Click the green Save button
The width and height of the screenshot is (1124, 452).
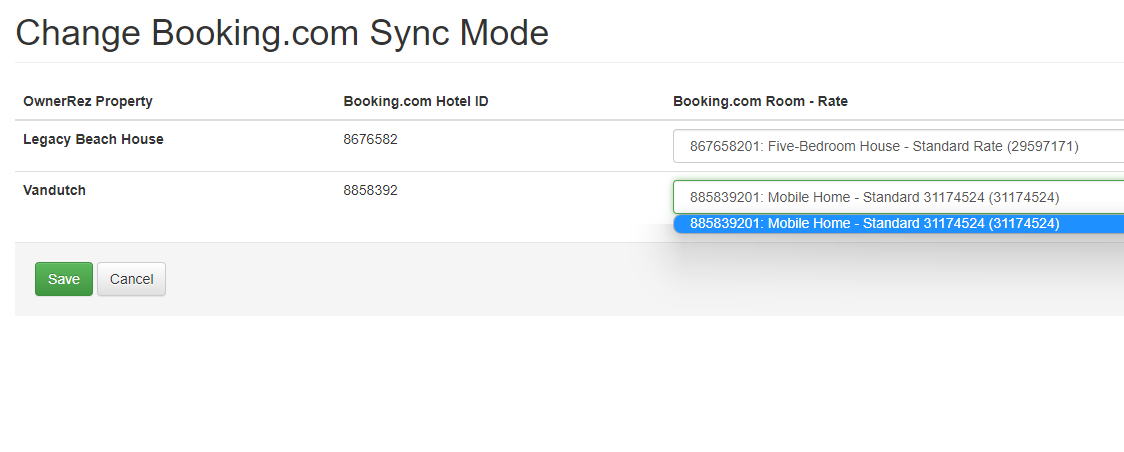pyautogui.click(x=63, y=279)
